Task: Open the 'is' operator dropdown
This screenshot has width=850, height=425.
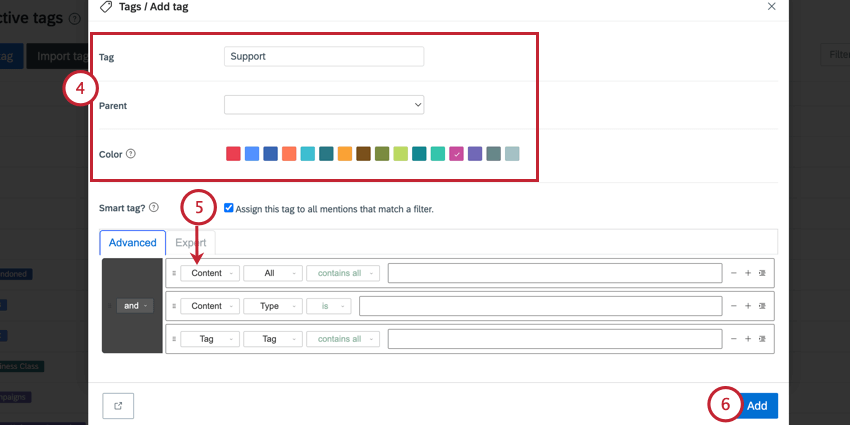Action: (329, 306)
